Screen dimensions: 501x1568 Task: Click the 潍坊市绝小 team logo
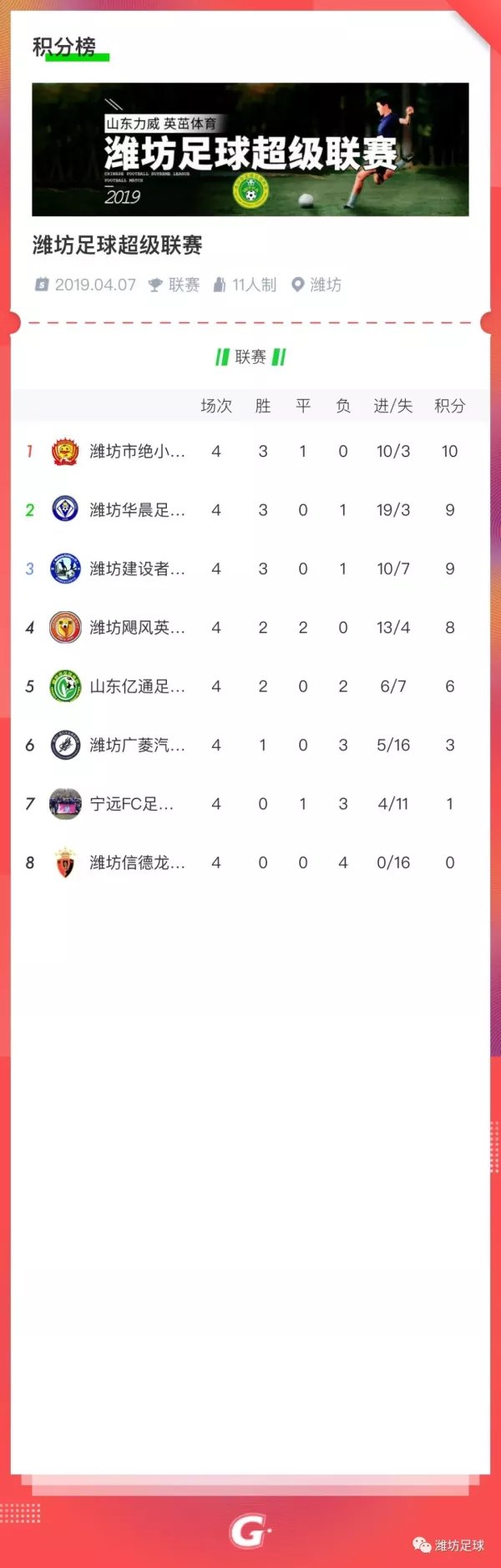click(65, 452)
